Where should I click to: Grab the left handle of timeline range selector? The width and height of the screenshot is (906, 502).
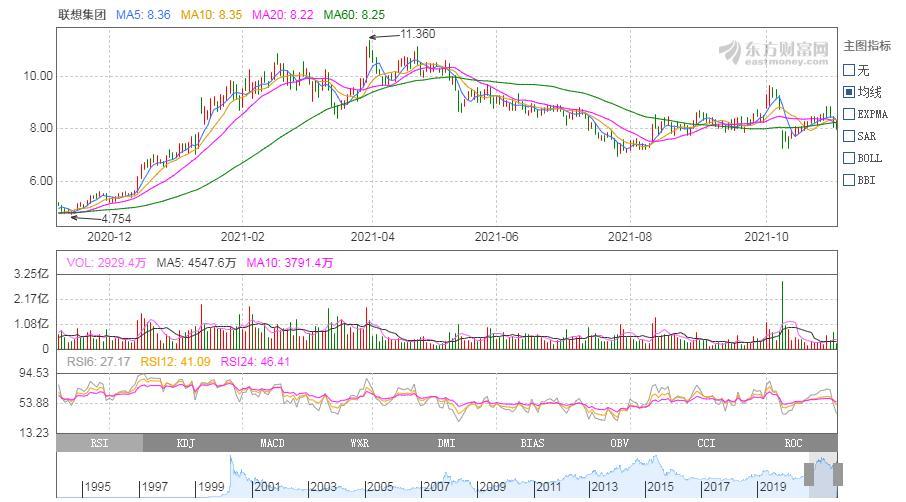tap(809, 474)
